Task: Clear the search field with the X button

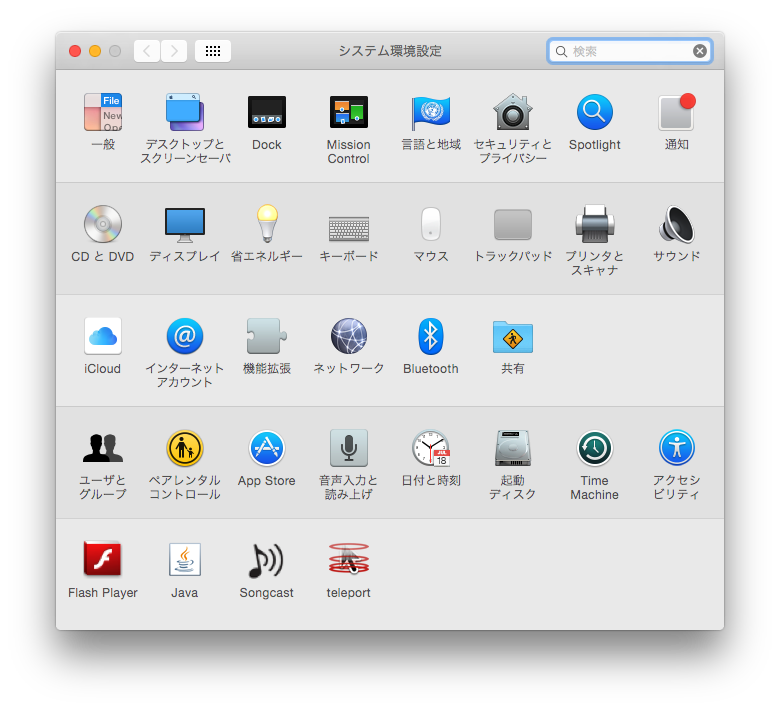Action: (699, 51)
